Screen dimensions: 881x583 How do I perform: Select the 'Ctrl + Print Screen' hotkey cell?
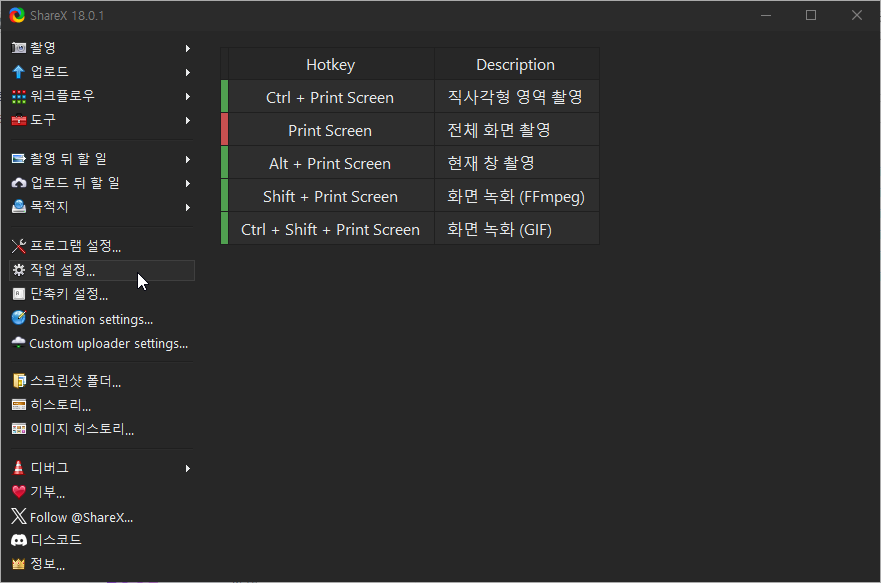pos(331,97)
